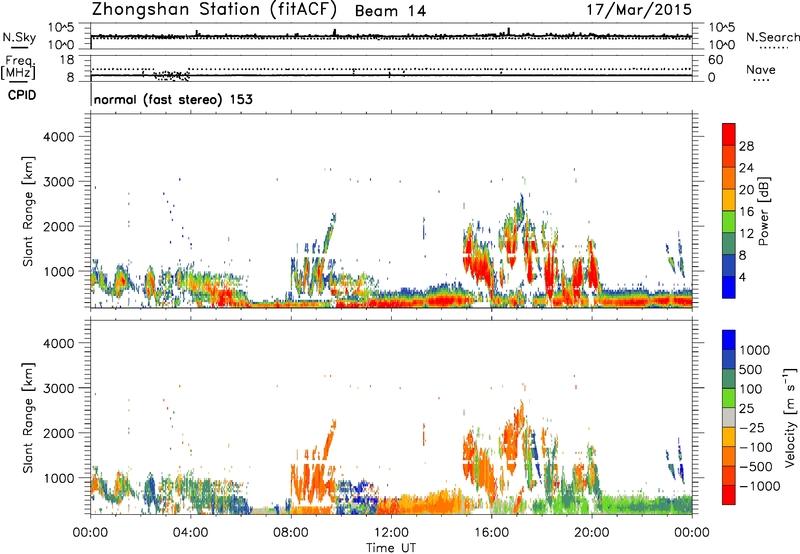Click the red bottom of the velocity colorbar
Viewport: 800px width, 554px height.
coord(729,495)
